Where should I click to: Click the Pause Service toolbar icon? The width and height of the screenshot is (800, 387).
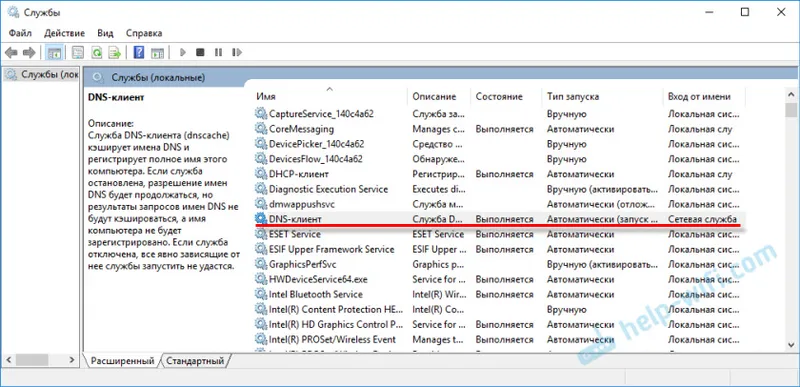(218, 53)
